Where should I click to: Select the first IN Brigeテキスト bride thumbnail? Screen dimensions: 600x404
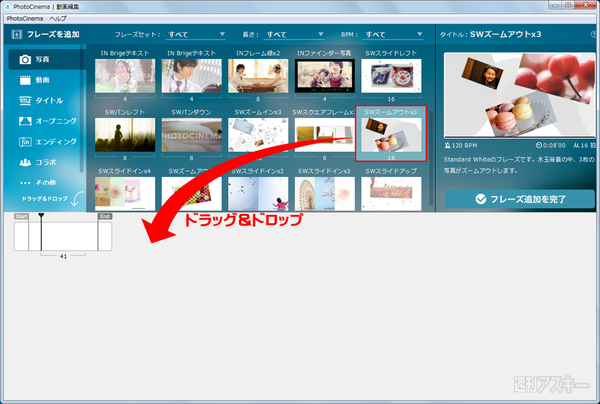pyautogui.click(x=125, y=76)
